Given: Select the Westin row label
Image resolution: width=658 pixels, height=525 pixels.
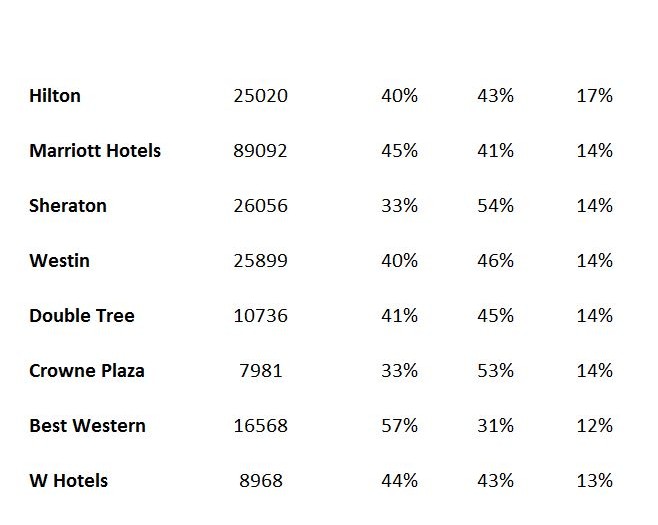Looking at the screenshot, I should click(x=60, y=261).
